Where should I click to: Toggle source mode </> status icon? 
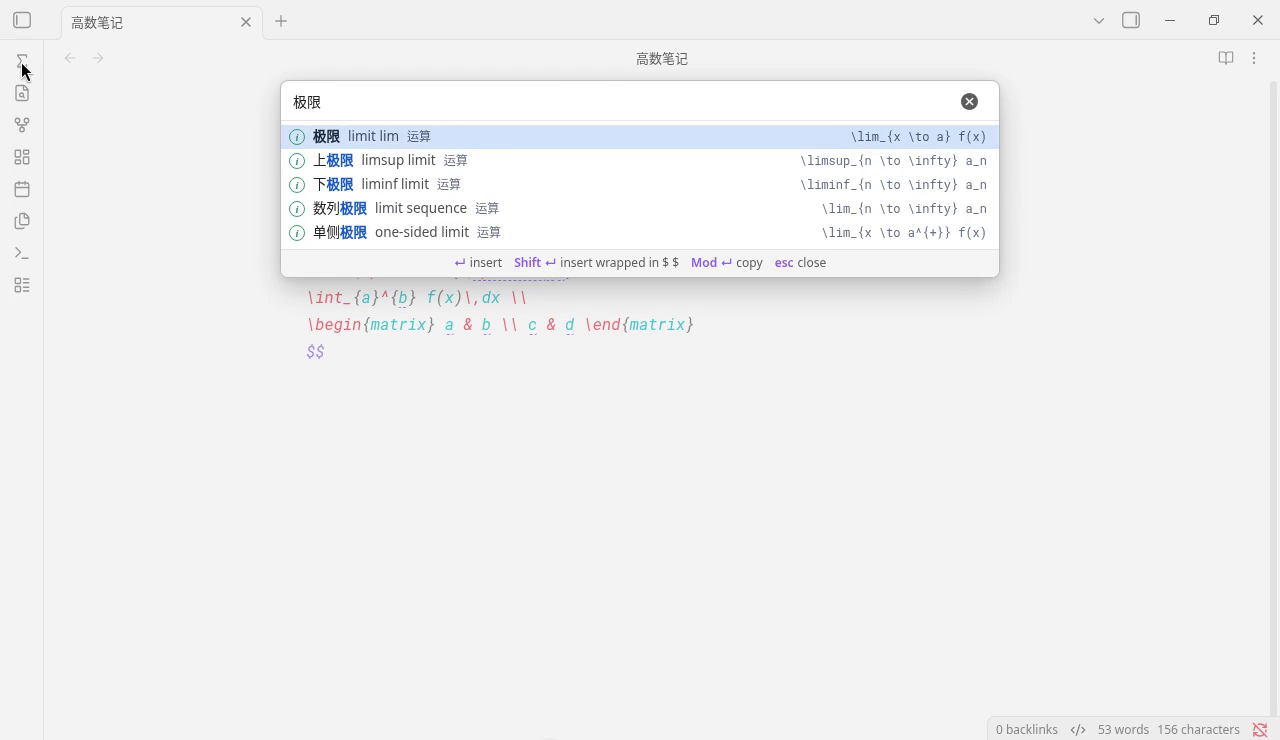pyautogui.click(x=1078, y=729)
